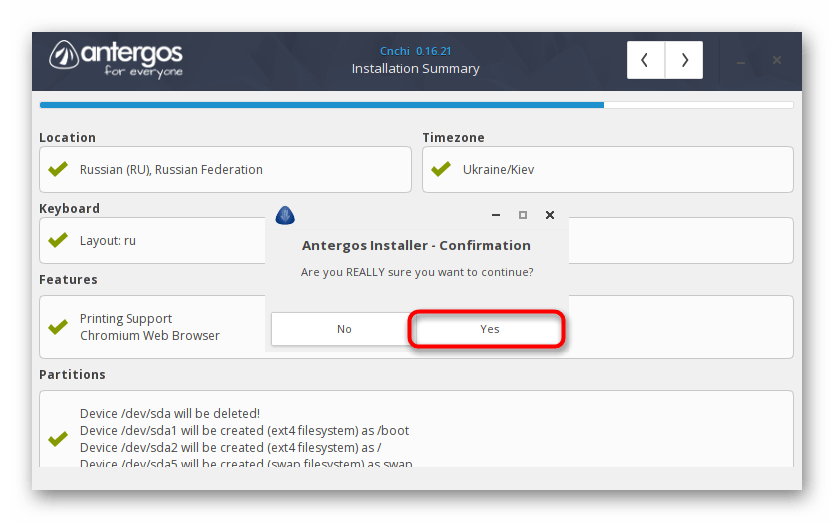Maximize the confirmation dialog
This screenshot has height=522, width=834.
(523, 215)
